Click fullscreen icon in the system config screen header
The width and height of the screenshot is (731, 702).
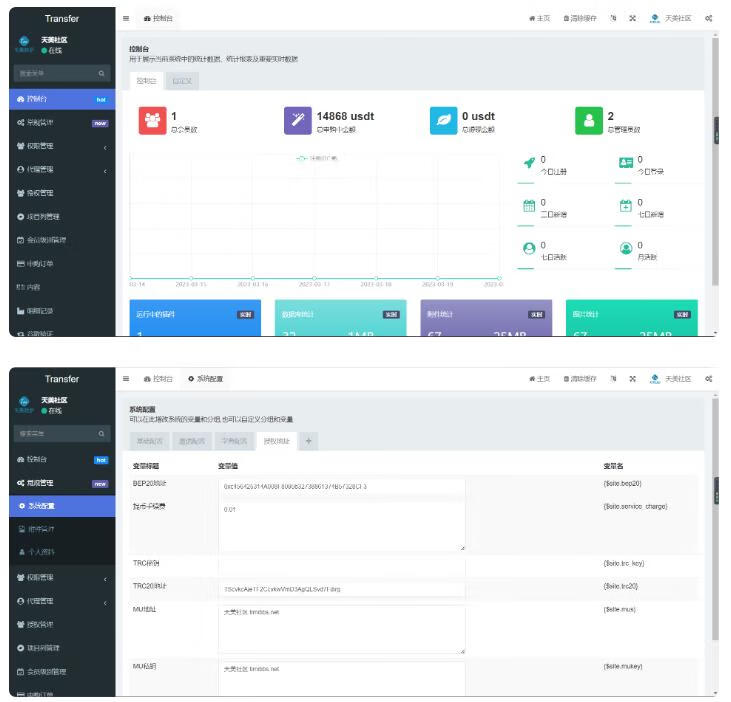(632, 379)
